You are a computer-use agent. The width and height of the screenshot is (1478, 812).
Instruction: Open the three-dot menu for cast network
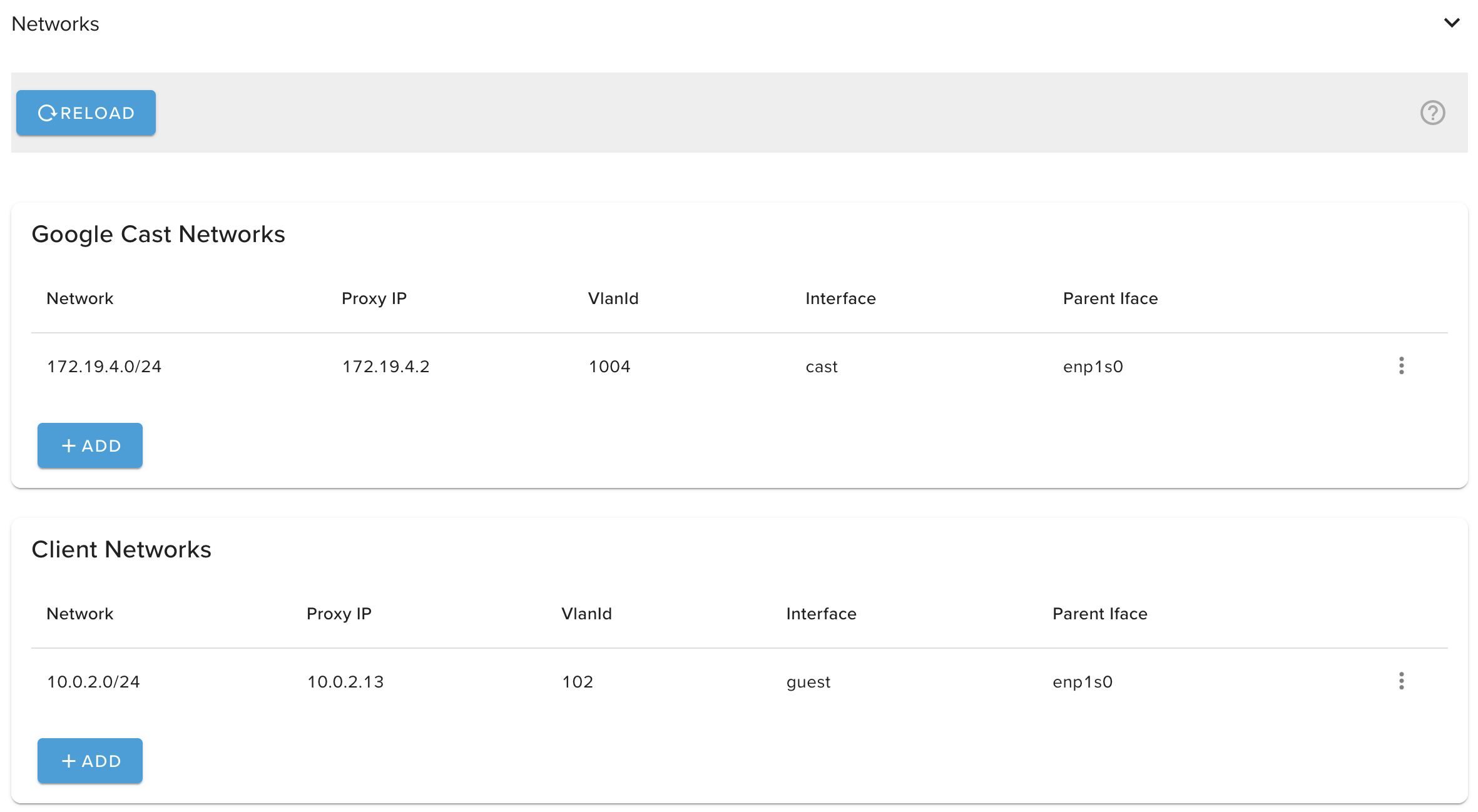pos(1401,366)
